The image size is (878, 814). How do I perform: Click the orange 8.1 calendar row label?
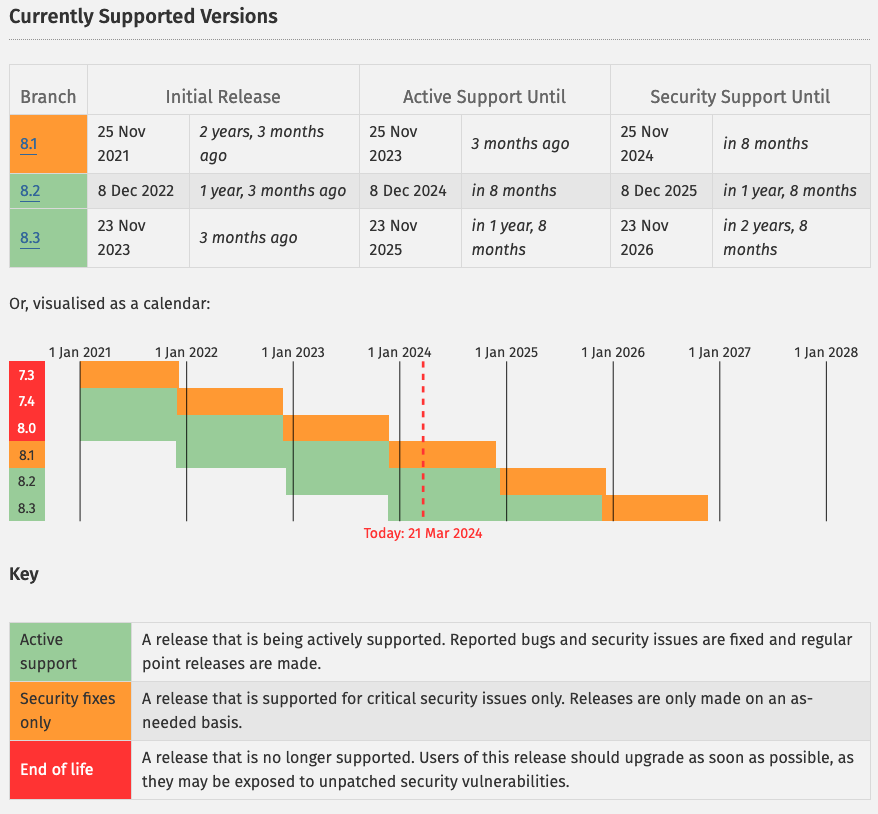point(26,455)
